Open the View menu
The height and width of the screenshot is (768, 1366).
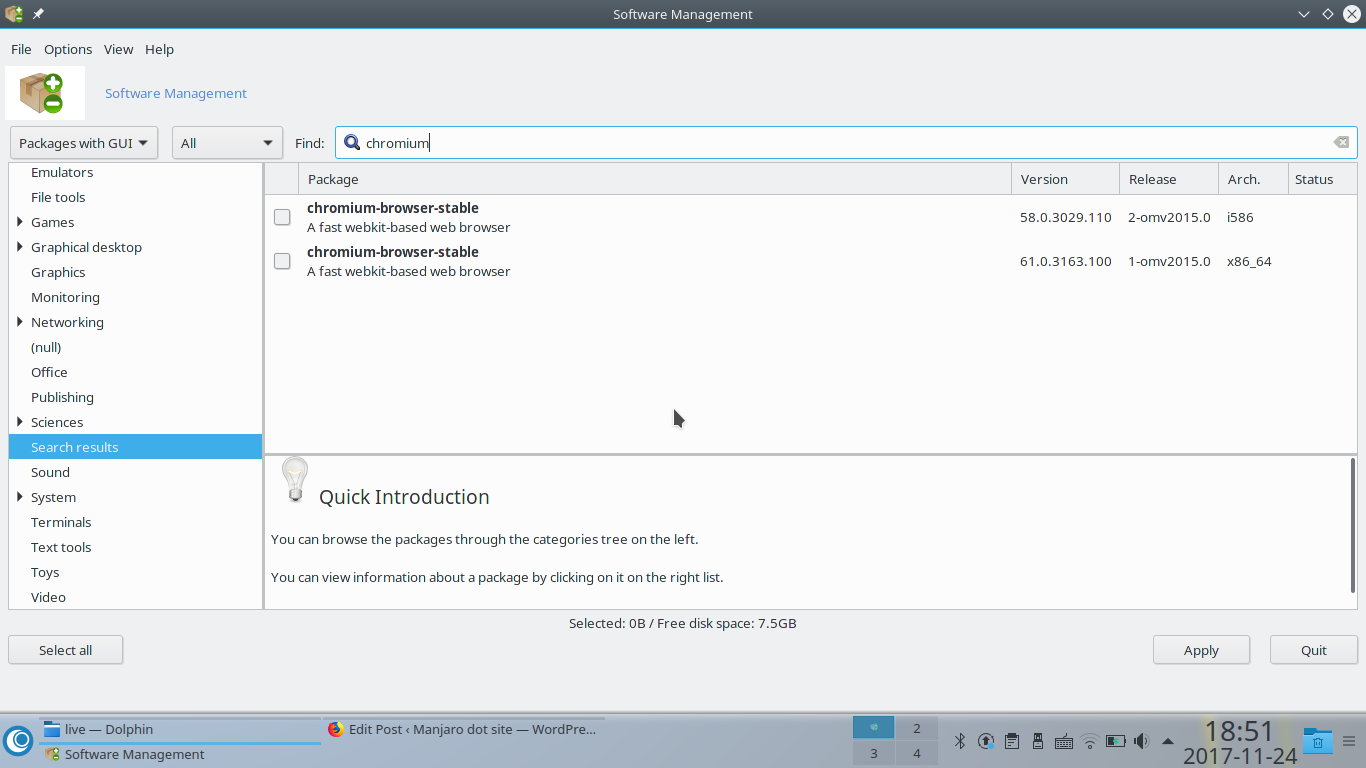[118, 49]
